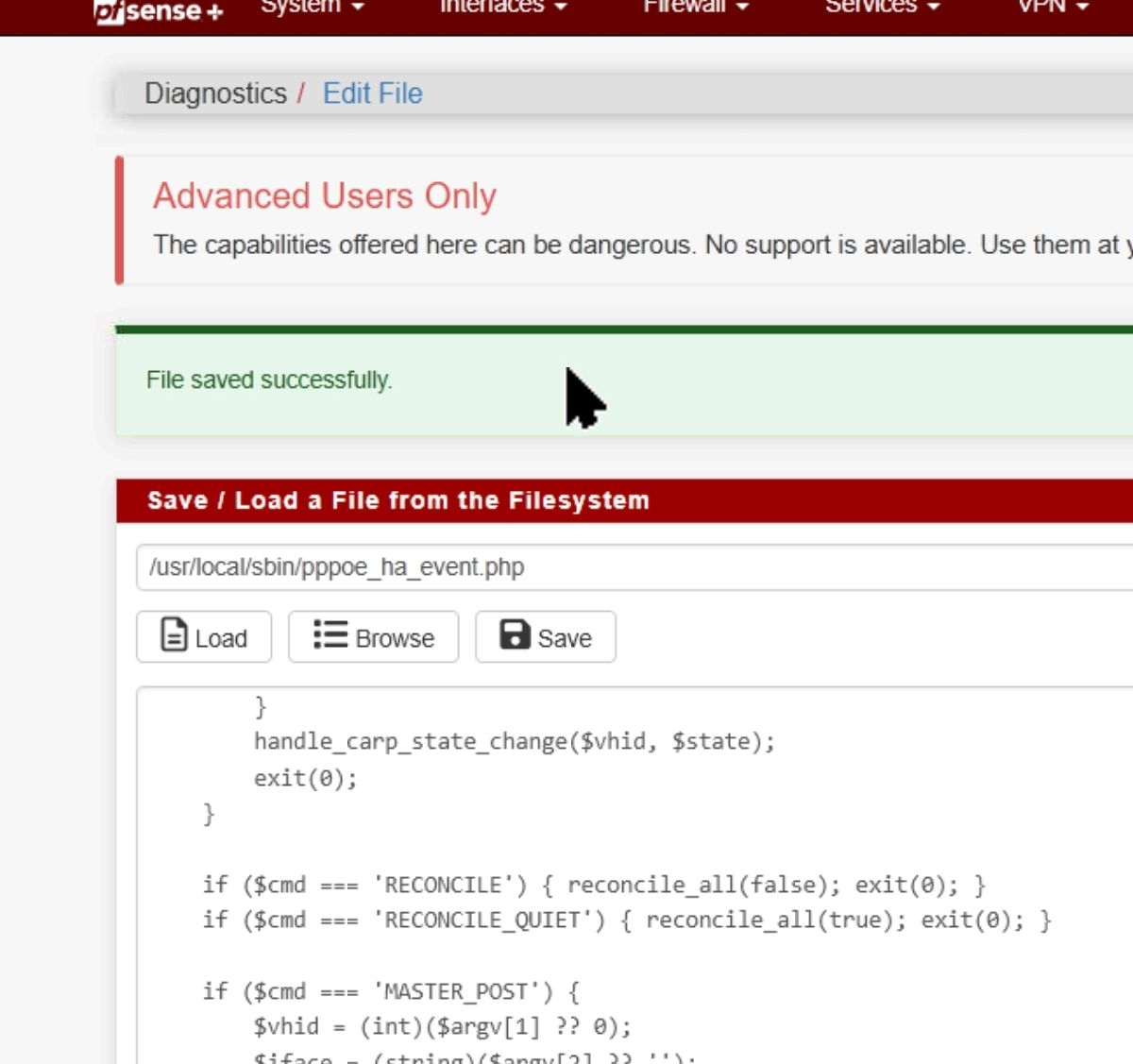Viewport: 1133px width, 1064px height.
Task: Save the edited file
Action: tap(546, 637)
